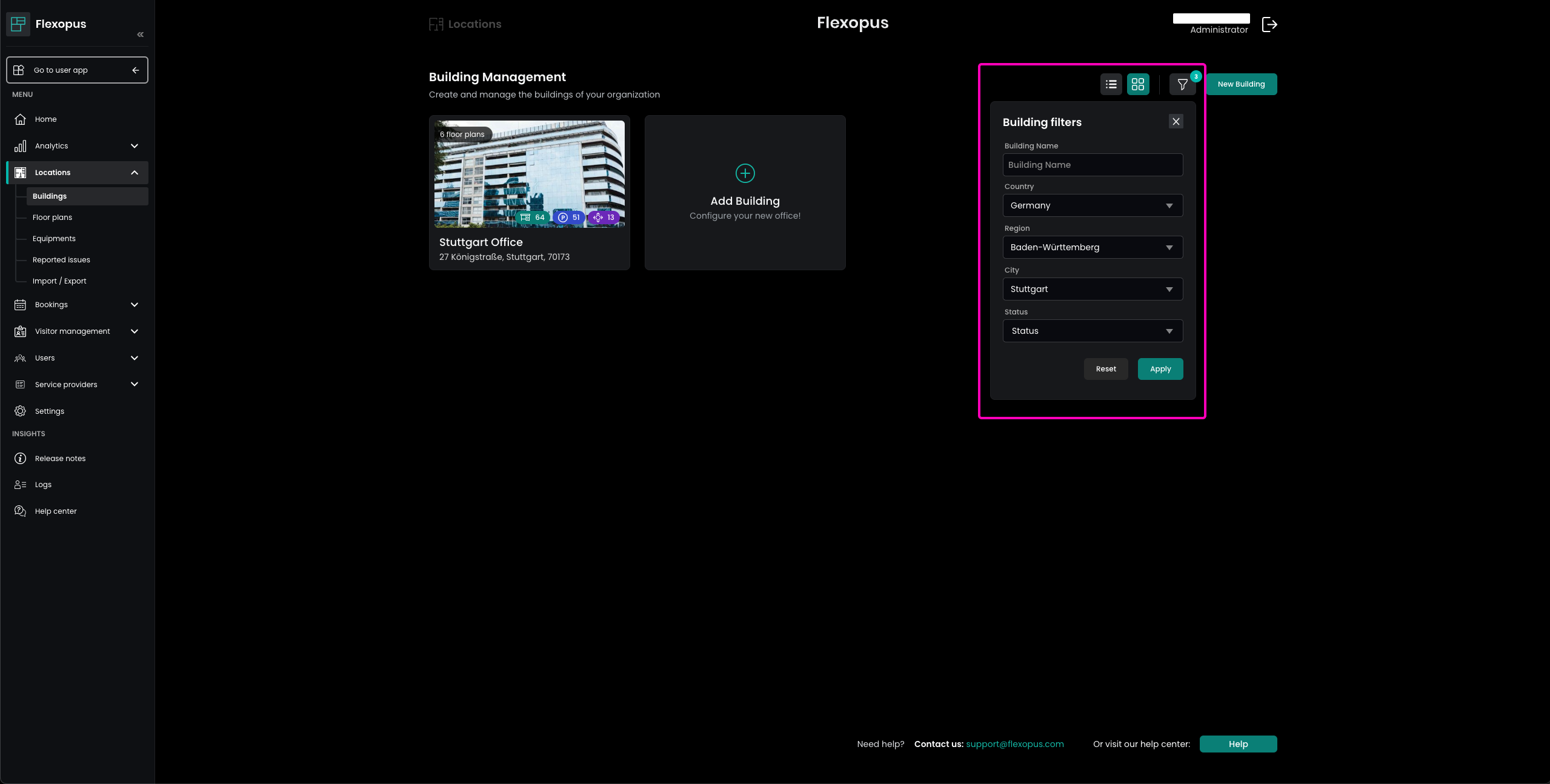The image size is (1550, 784).
Task: Open Release notes info icon
Action: (21, 458)
